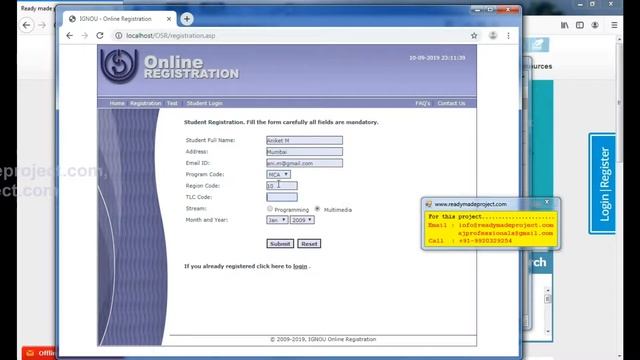Open Registration in the navigation bar

pos(146,103)
